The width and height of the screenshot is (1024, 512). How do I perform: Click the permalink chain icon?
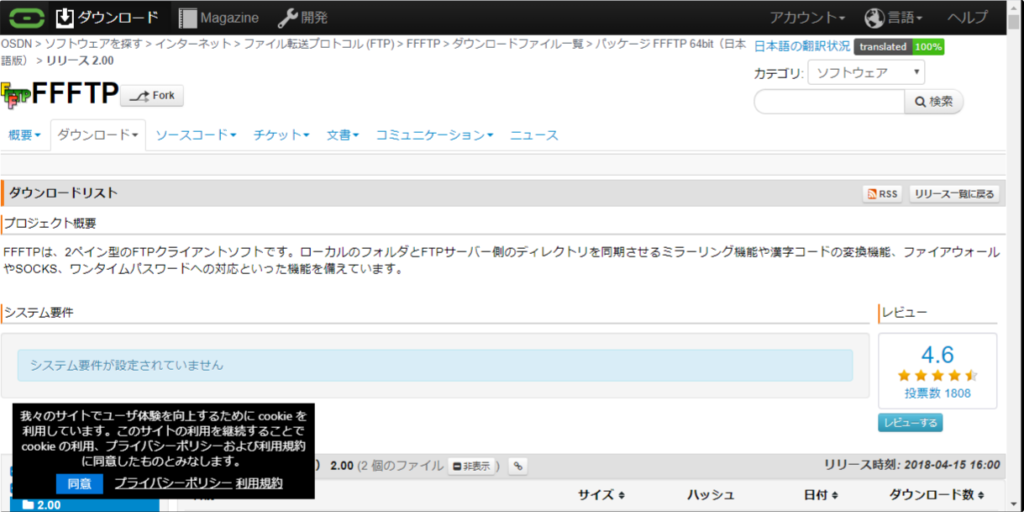(518, 466)
